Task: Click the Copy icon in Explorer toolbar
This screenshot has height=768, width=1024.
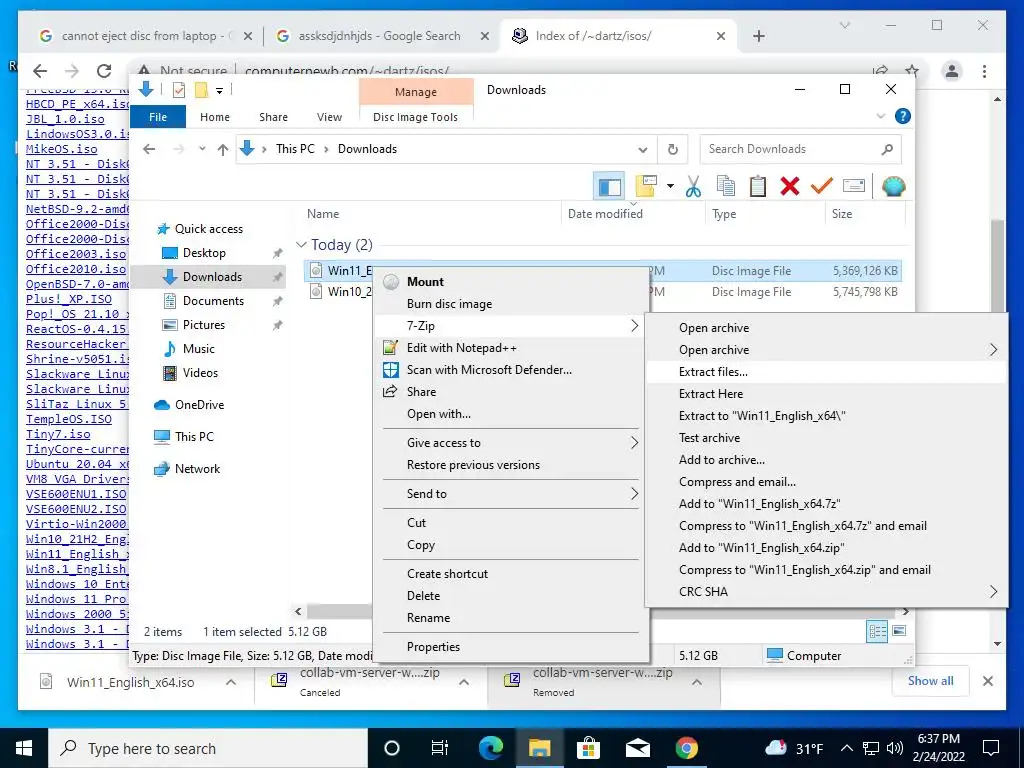Action: [x=726, y=187]
